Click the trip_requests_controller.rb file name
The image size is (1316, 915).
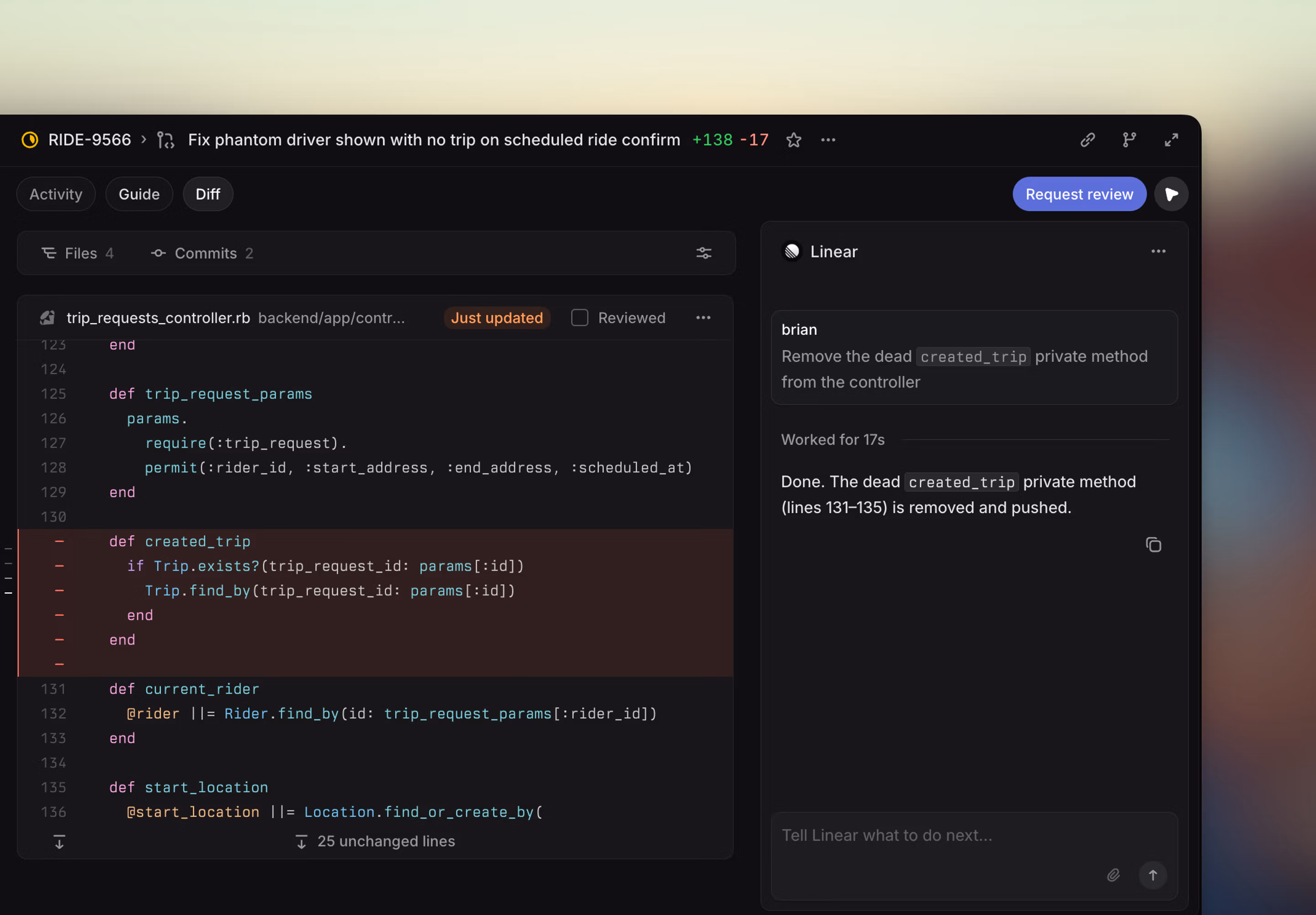click(x=158, y=318)
